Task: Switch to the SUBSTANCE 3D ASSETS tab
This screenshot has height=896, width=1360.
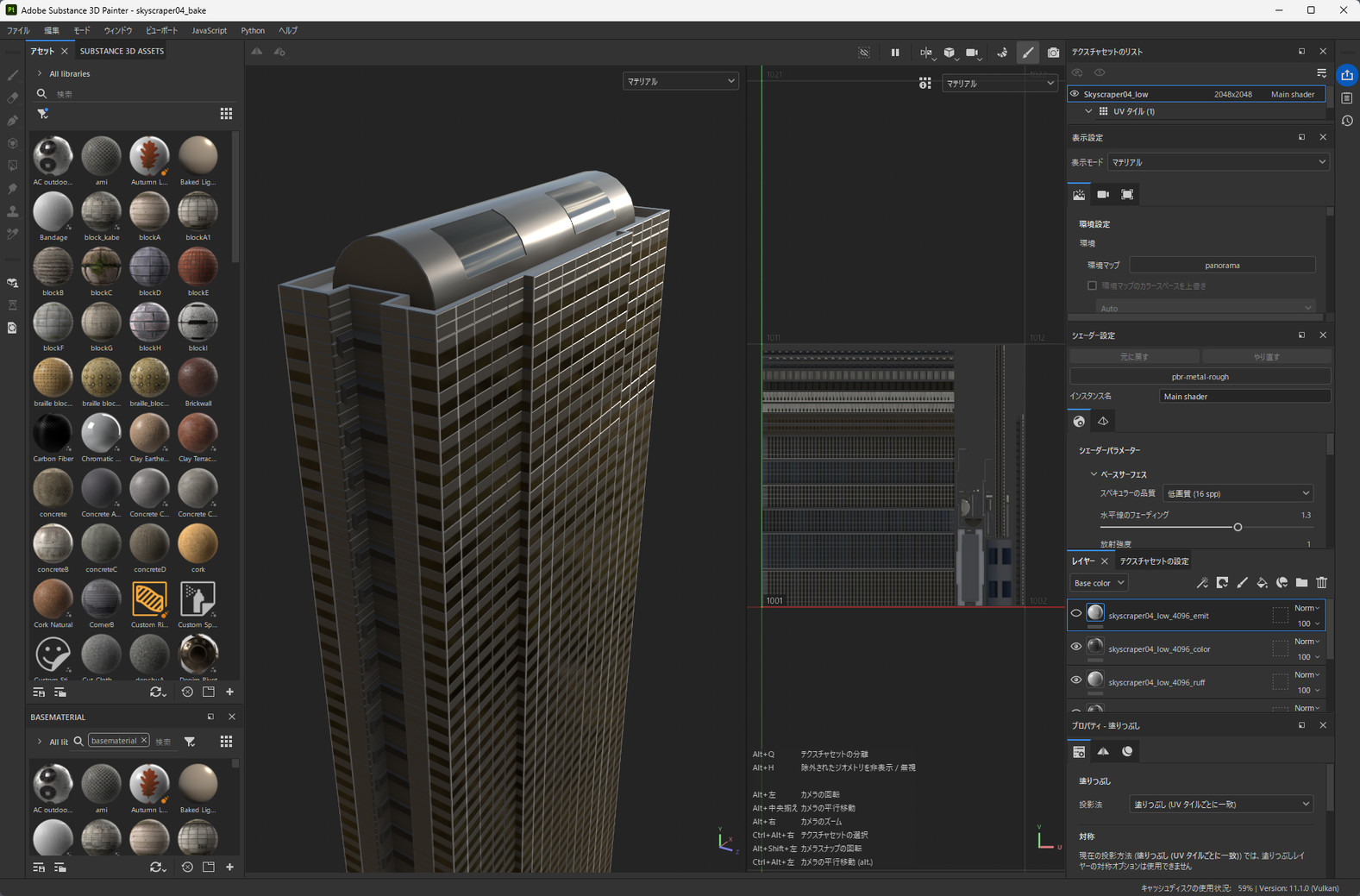Action: (x=122, y=51)
